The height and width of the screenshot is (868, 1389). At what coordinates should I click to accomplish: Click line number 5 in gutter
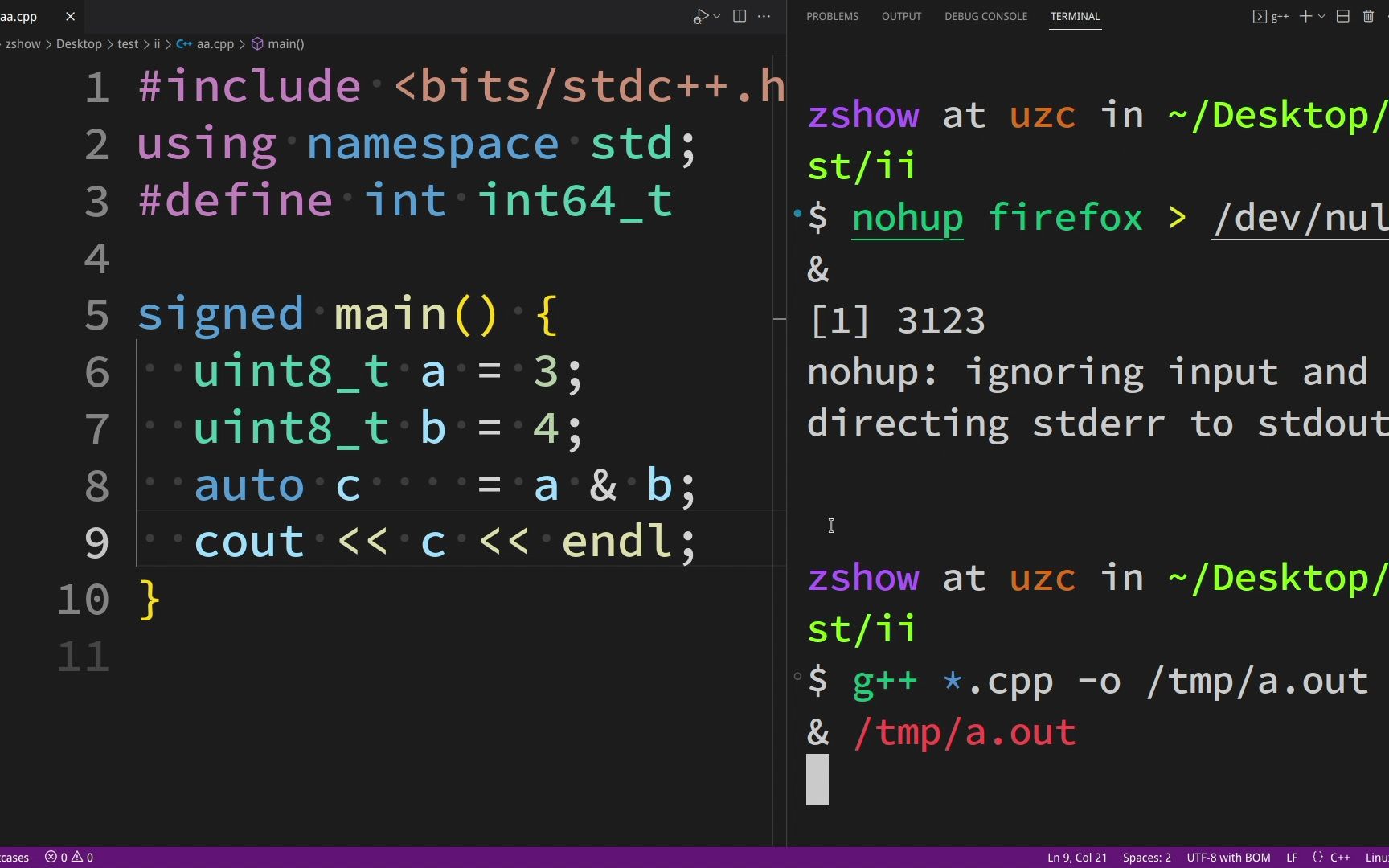click(96, 314)
